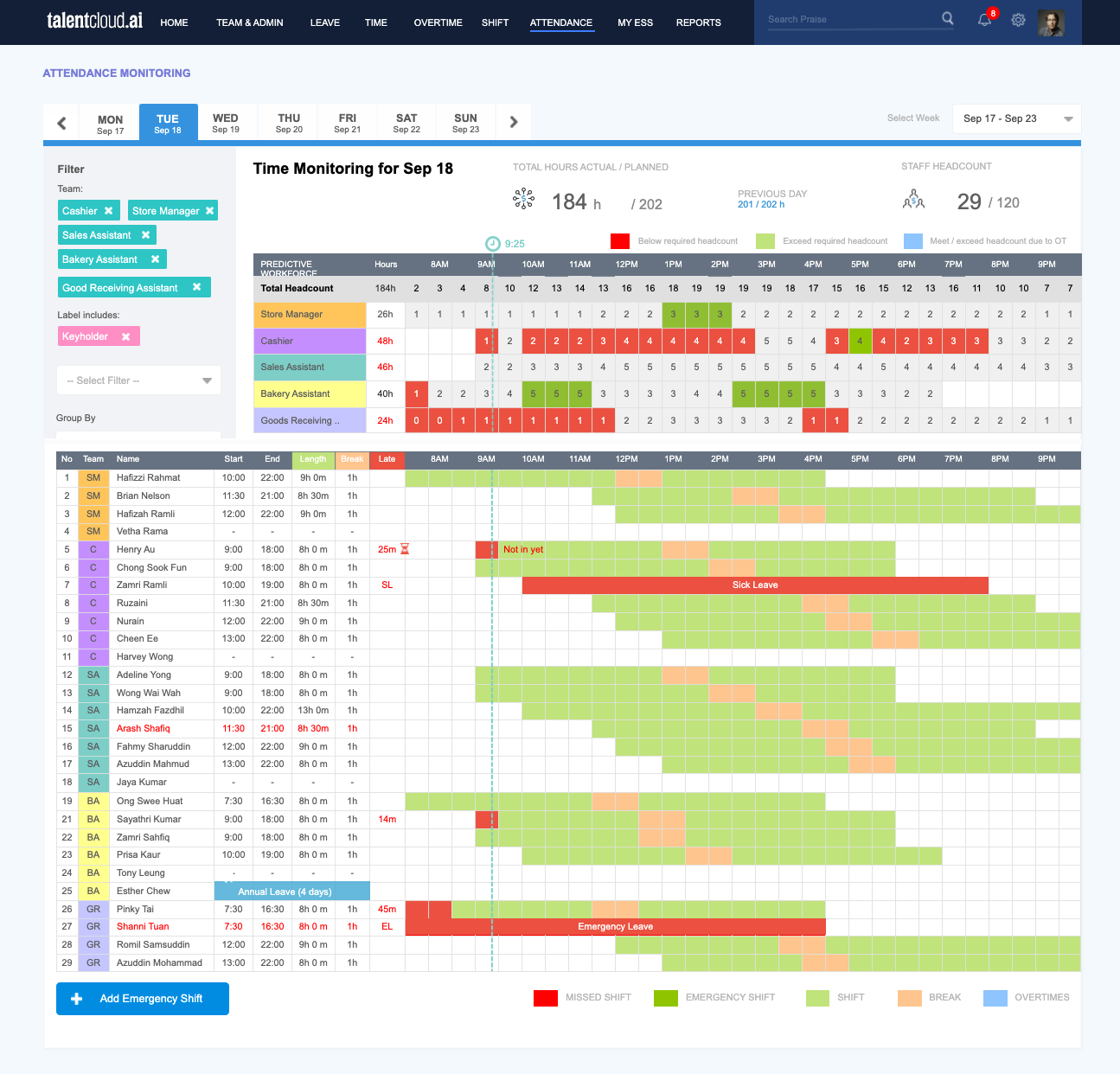The height and width of the screenshot is (1074, 1120).
Task: Click the Missed Shift red legend swatch
Action: pos(546,998)
